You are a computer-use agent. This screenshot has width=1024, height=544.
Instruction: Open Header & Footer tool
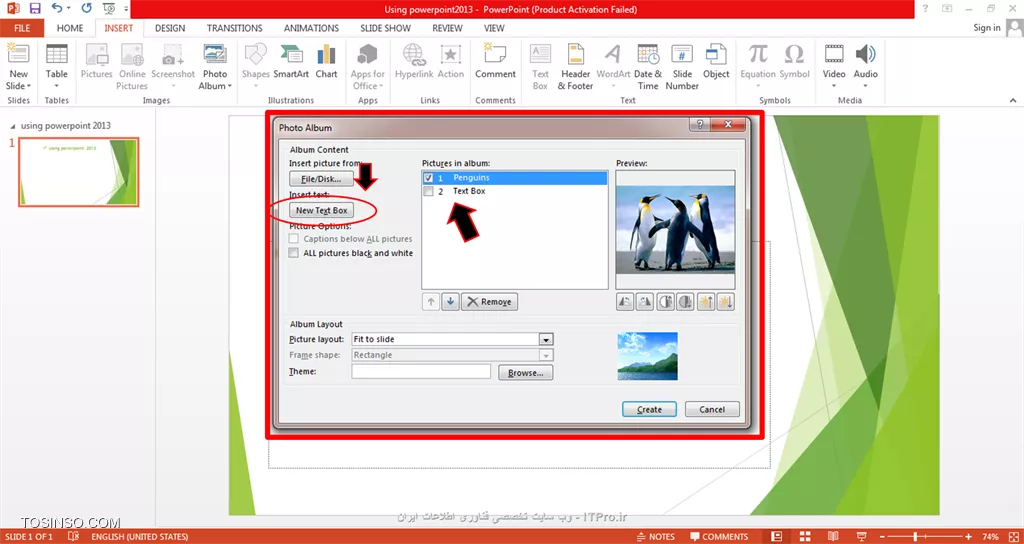tap(575, 68)
